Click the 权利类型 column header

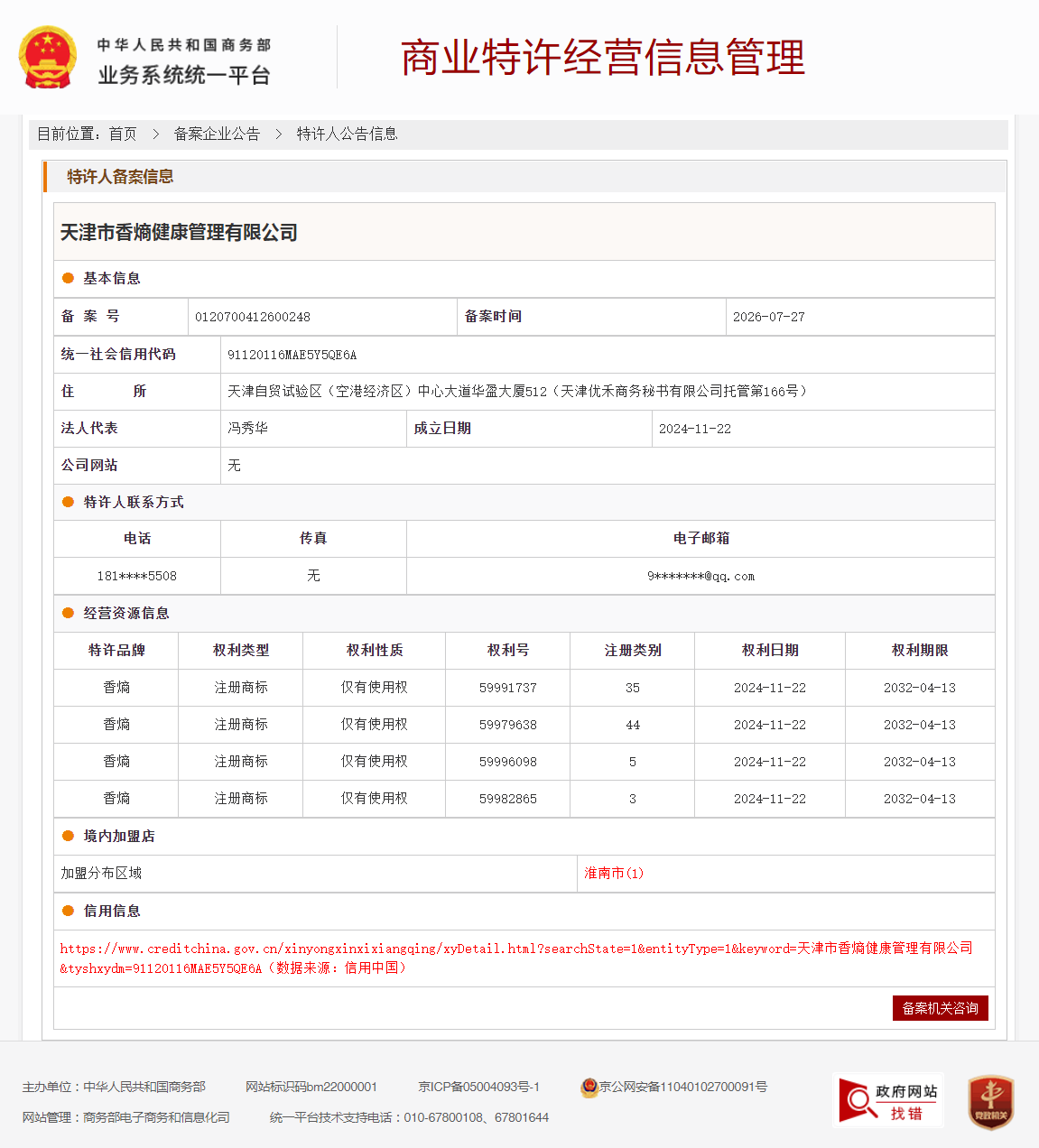pos(241,650)
